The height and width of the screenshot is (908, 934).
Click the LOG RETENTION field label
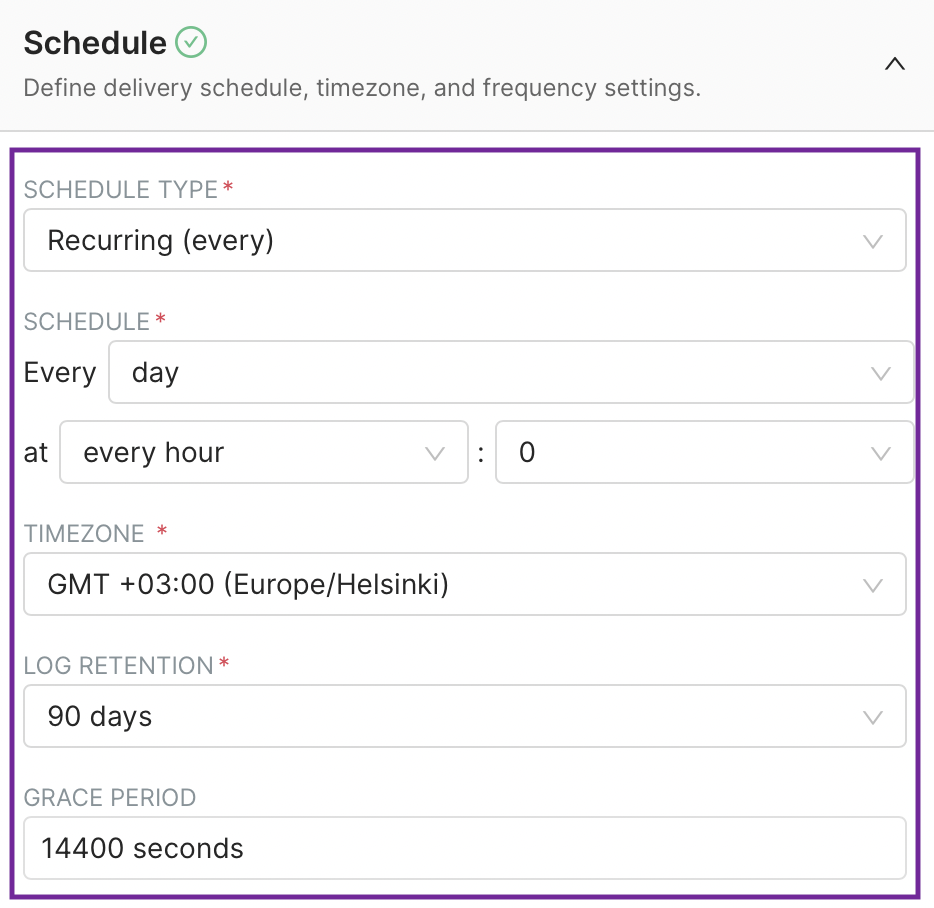pos(119,666)
